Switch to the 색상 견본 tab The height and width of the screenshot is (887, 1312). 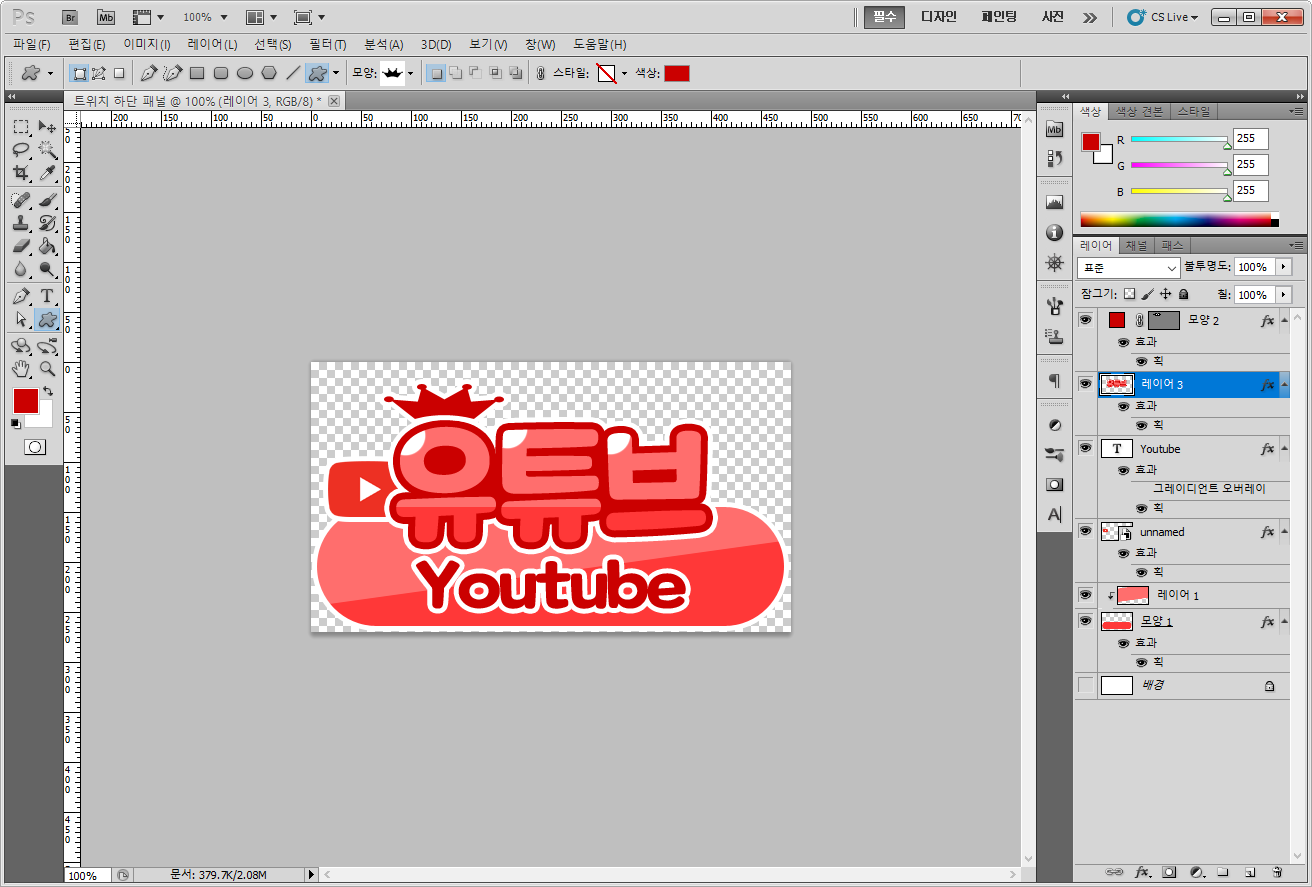tap(1139, 111)
